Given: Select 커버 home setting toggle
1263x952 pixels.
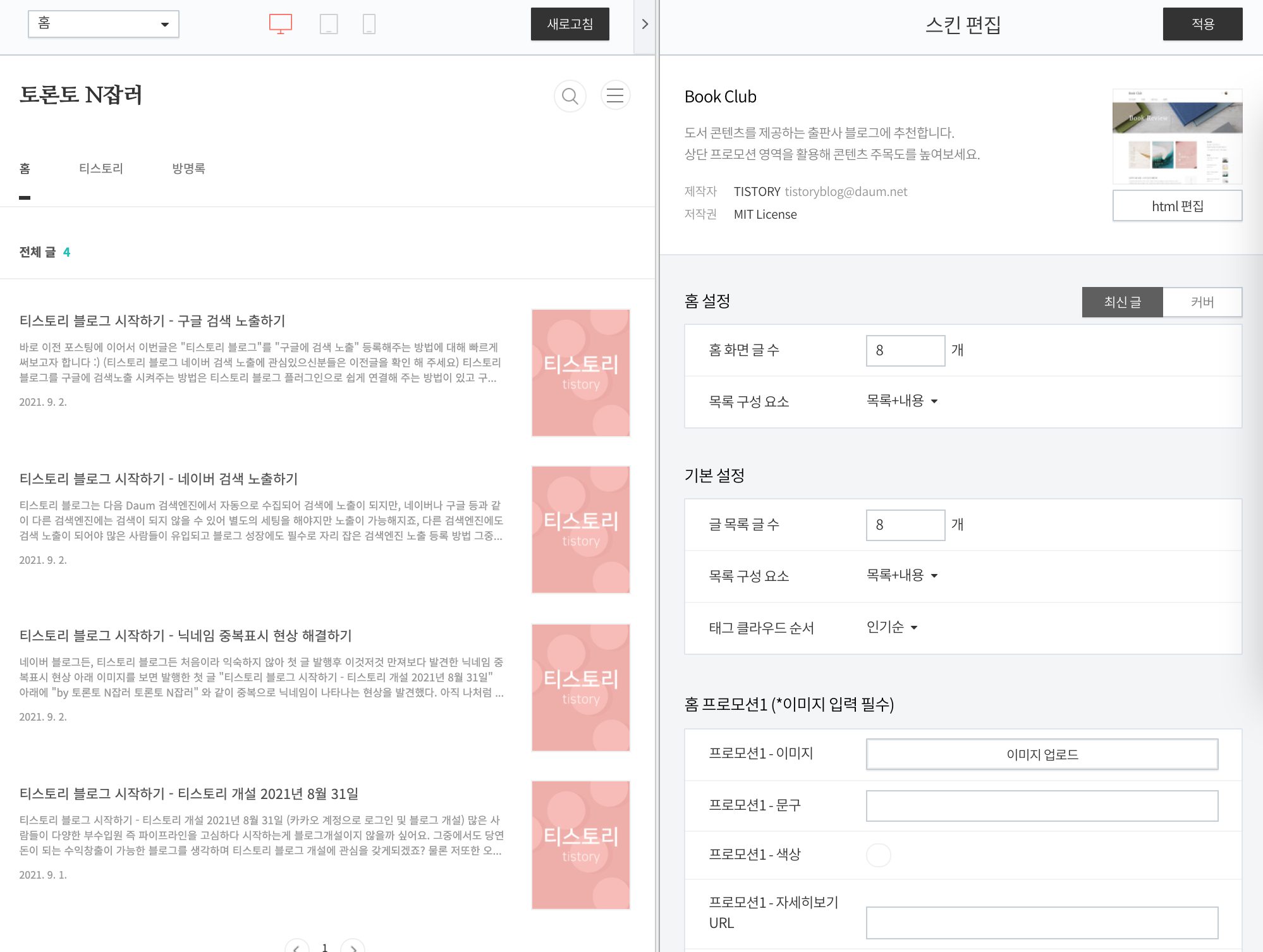Looking at the screenshot, I should pyautogui.click(x=1202, y=302).
